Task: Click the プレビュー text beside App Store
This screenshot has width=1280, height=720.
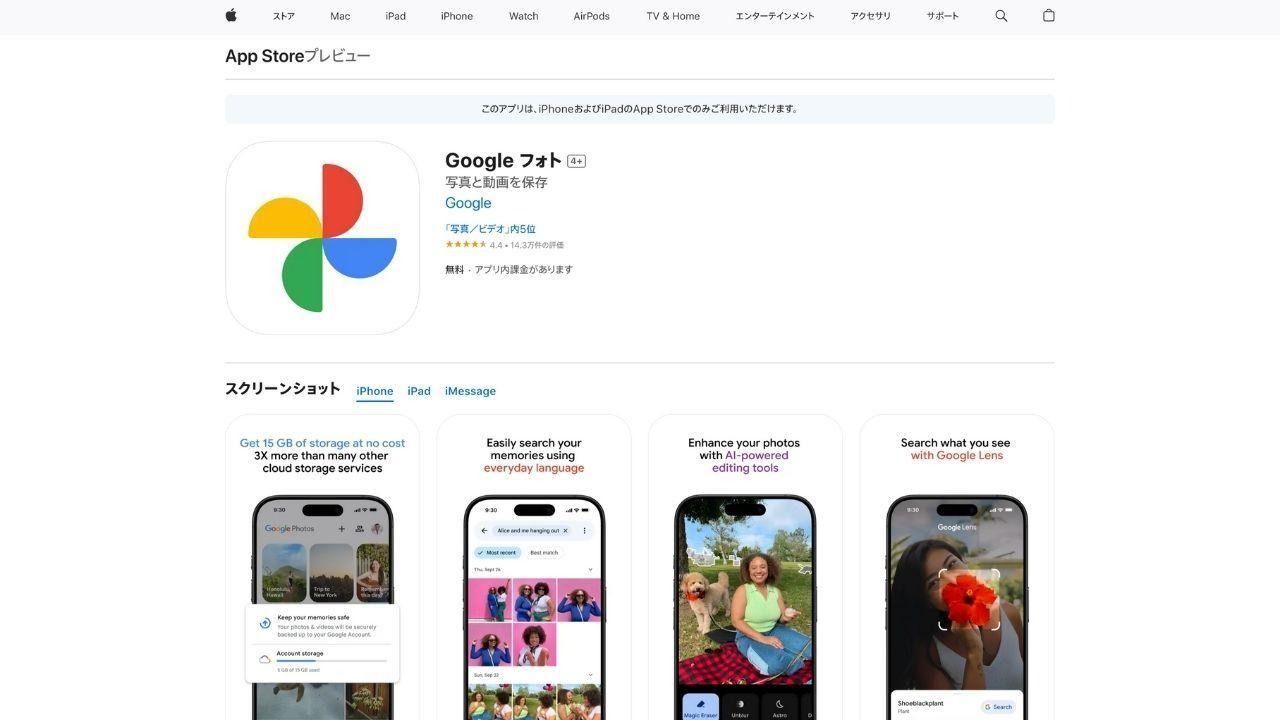Action: pyautogui.click(x=337, y=56)
